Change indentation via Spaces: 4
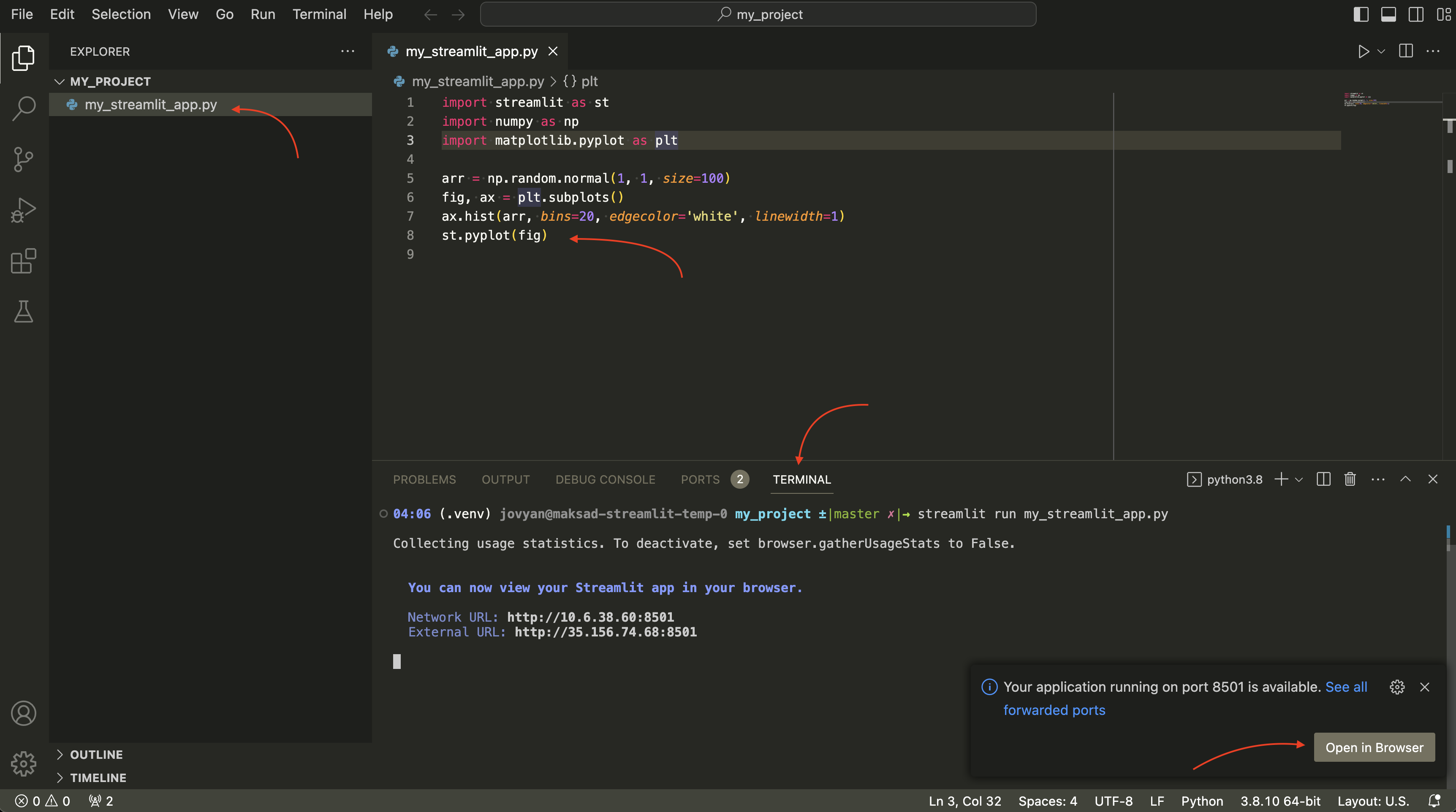The height and width of the screenshot is (812, 1456). pyautogui.click(x=1047, y=801)
